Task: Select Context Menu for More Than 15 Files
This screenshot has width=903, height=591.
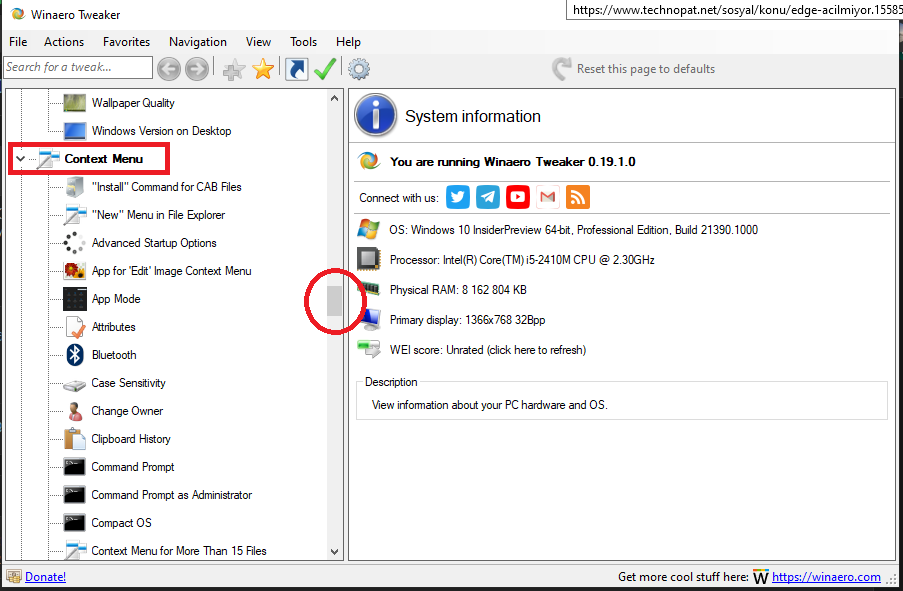Action: (x=179, y=551)
